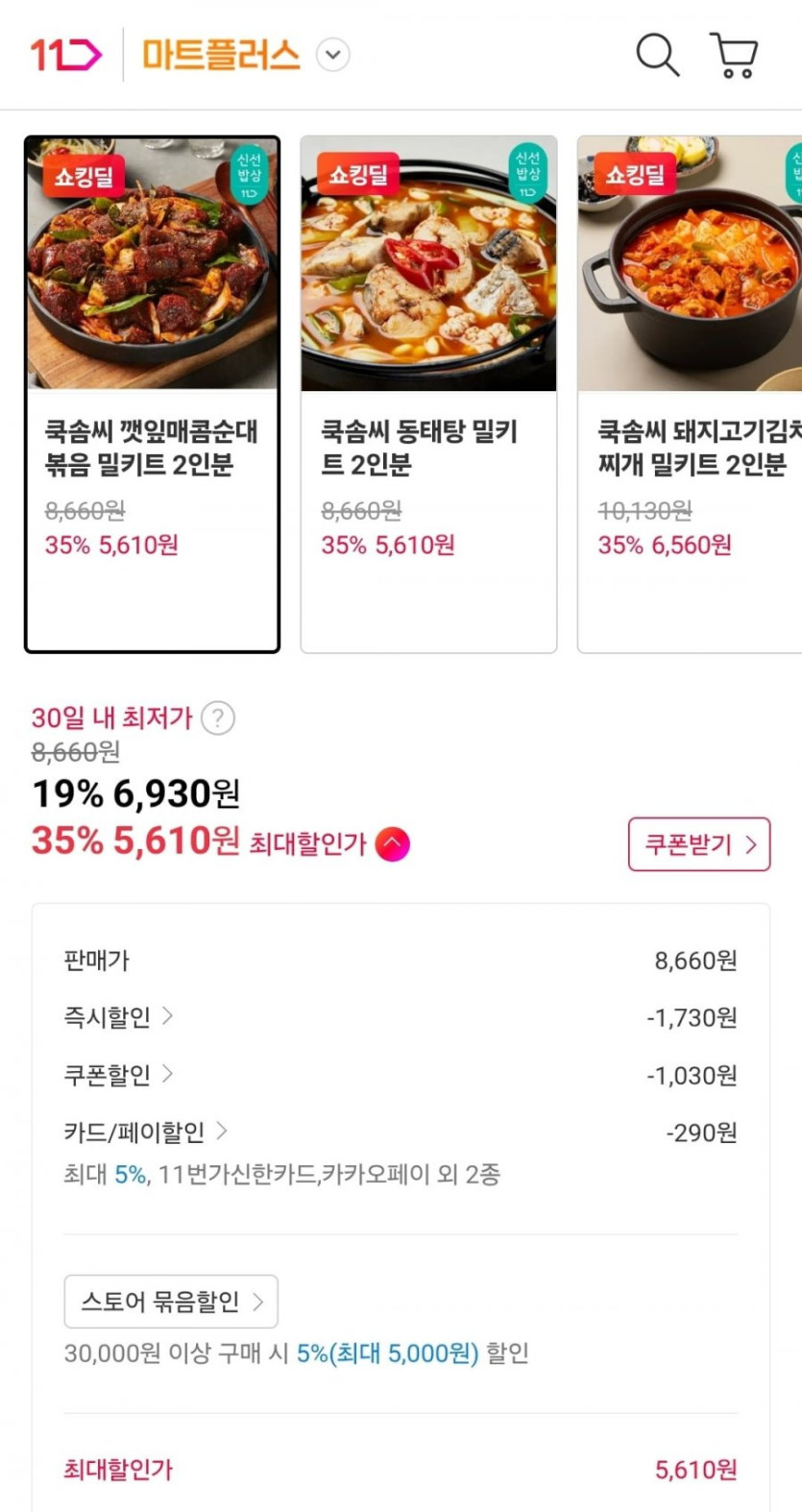Open the shopping cart icon
Screen dimensions: 802x1512
point(734,55)
